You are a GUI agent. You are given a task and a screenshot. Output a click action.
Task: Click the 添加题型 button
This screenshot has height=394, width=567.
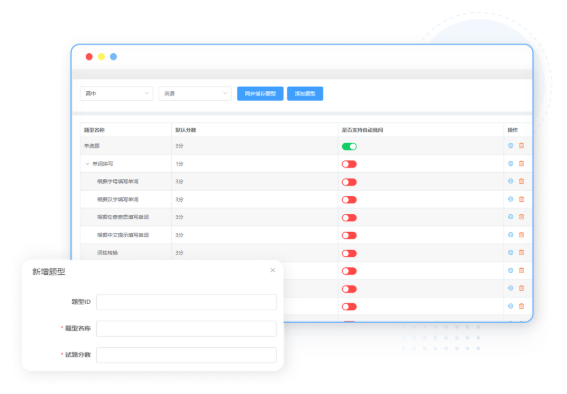click(305, 94)
